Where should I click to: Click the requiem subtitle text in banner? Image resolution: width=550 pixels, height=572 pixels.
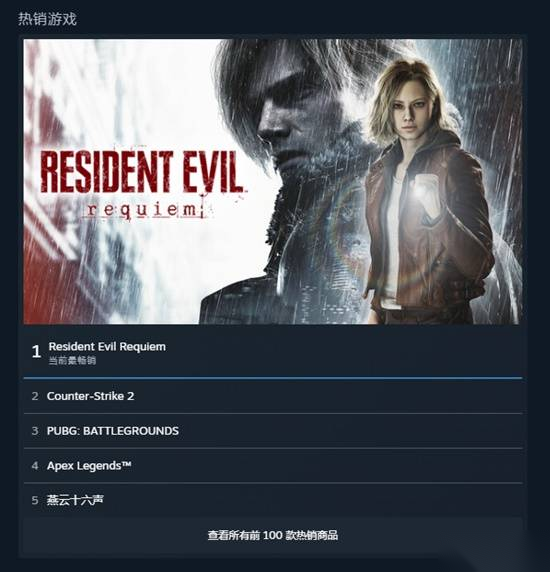[x=145, y=210]
